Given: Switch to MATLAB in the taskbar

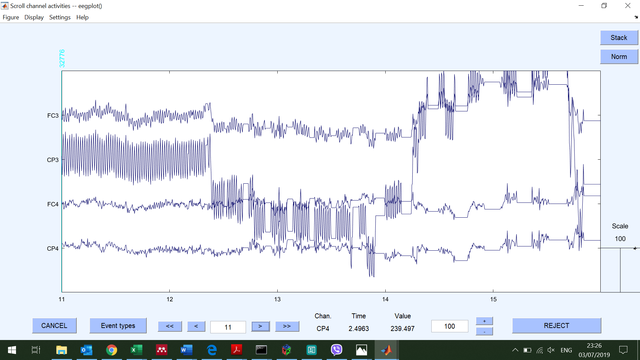Looking at the screenshot, I should coord(386,350).
